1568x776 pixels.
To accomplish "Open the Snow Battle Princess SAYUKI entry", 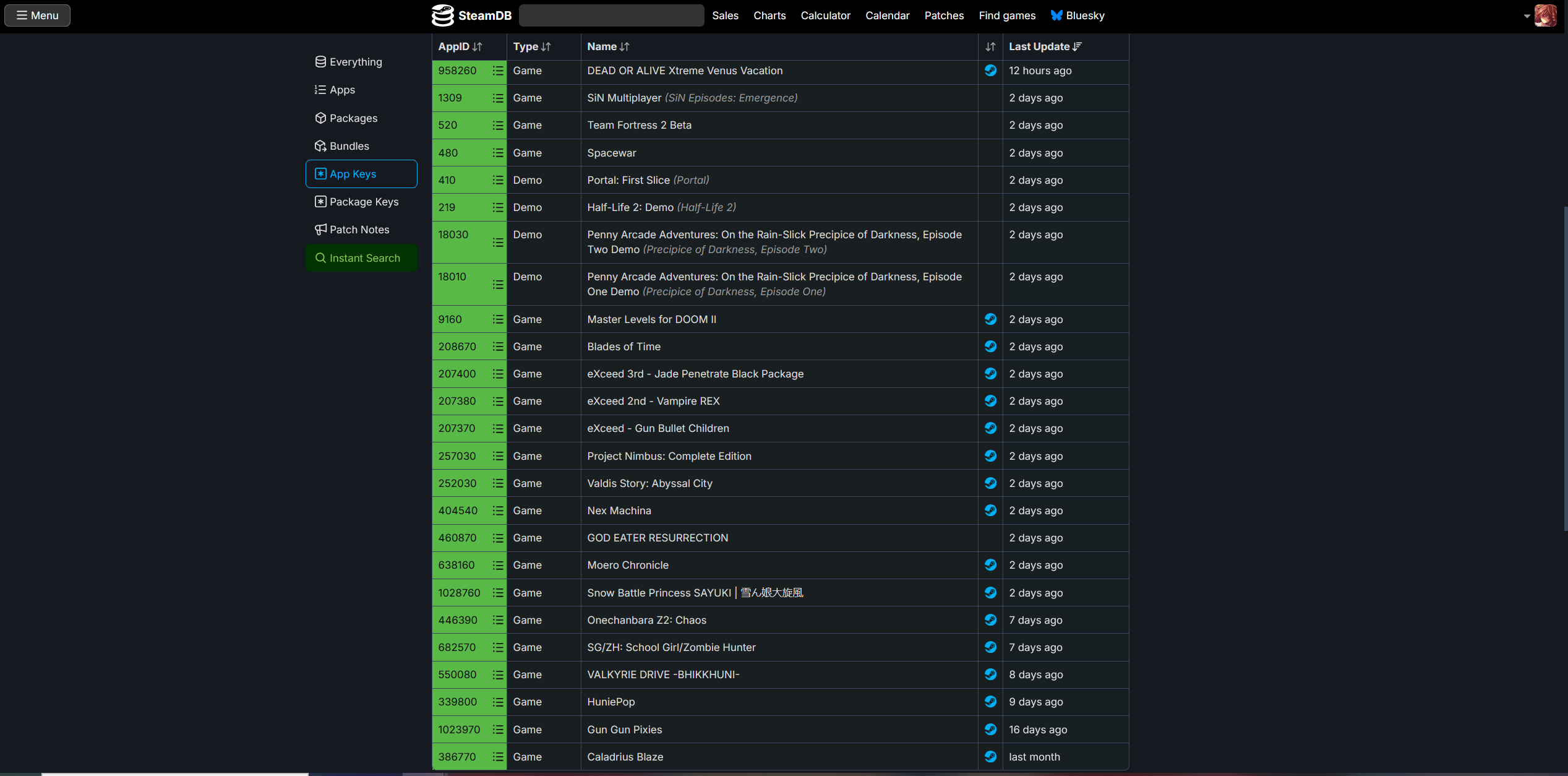I will pyautogui.click(x=695, y=593).
